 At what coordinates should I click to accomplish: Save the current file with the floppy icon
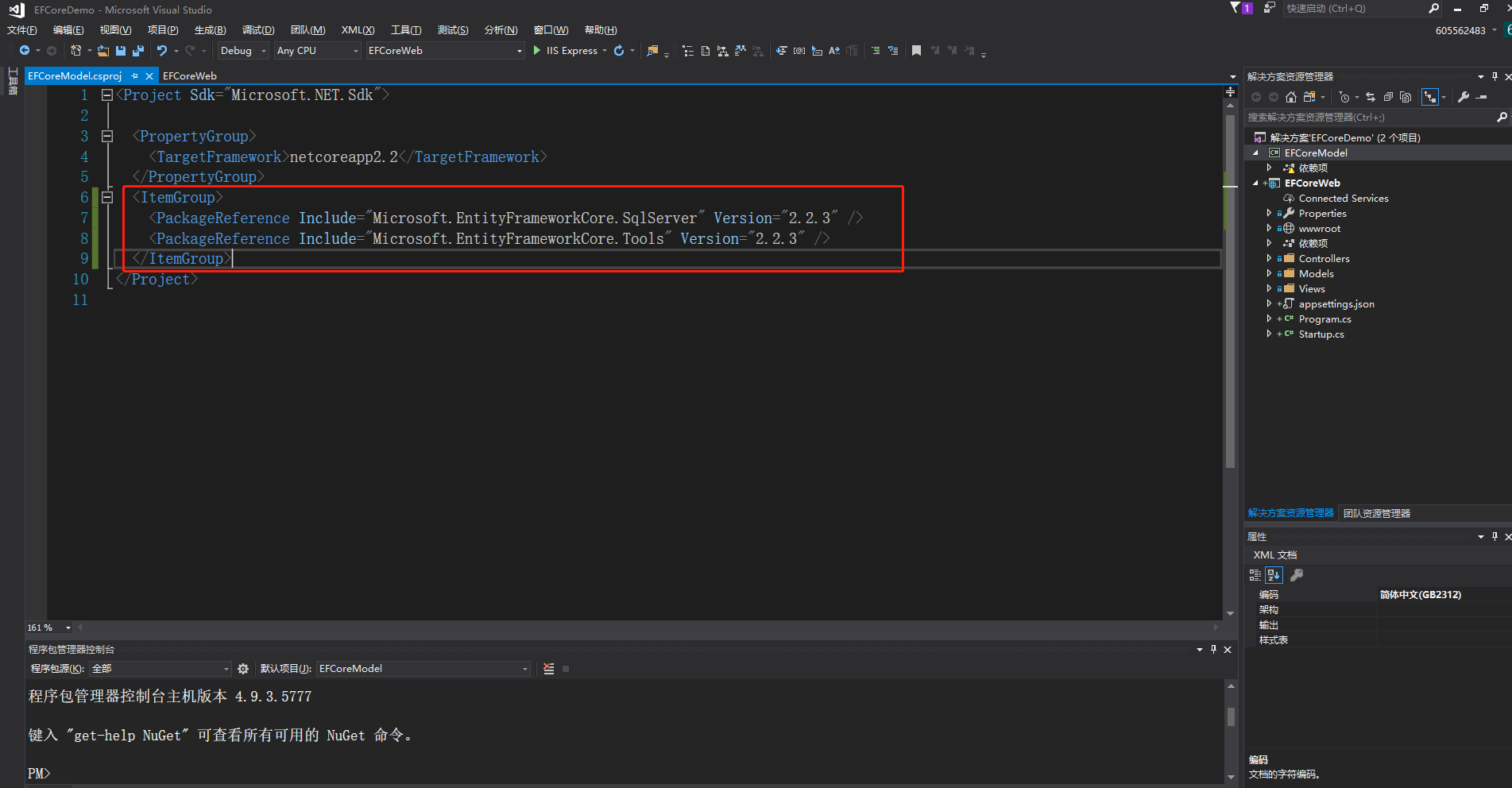pyautogui.click(x=121, y=51)
